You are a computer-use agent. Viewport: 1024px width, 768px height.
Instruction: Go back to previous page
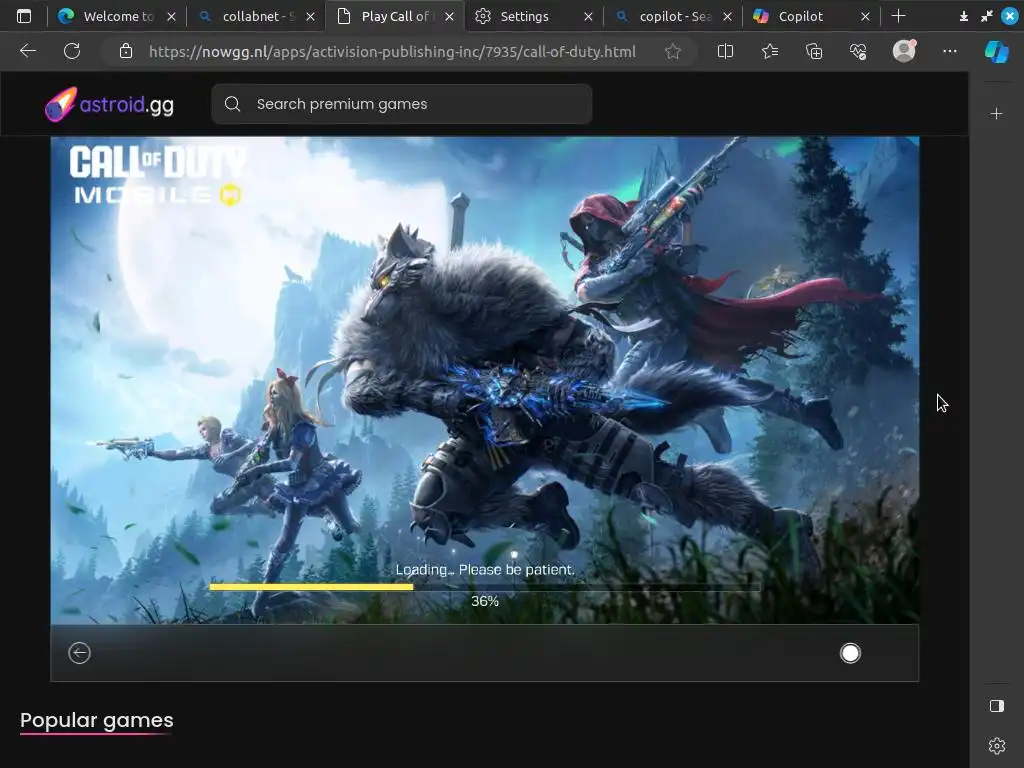click(28, 51)
